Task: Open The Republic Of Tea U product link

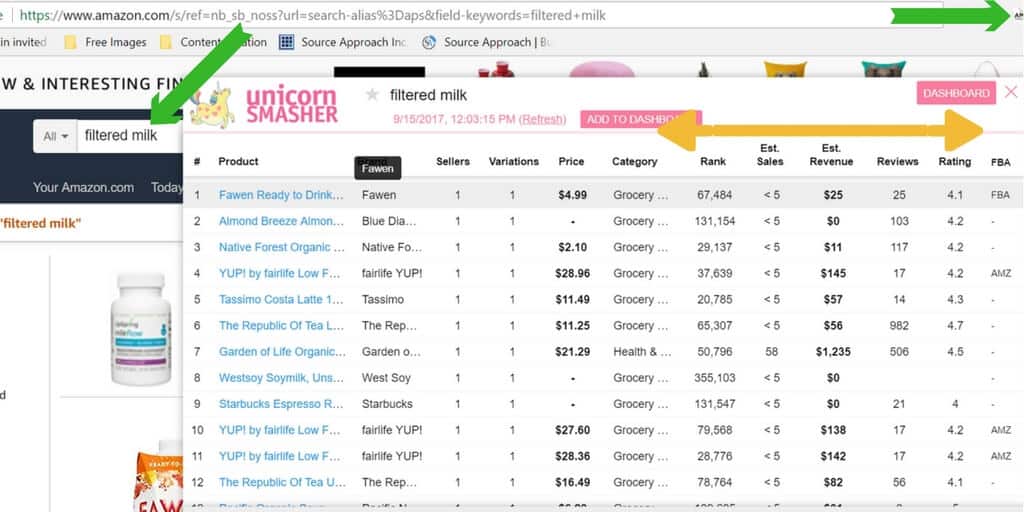Action: pyautogui.click(x=282, y=482)
